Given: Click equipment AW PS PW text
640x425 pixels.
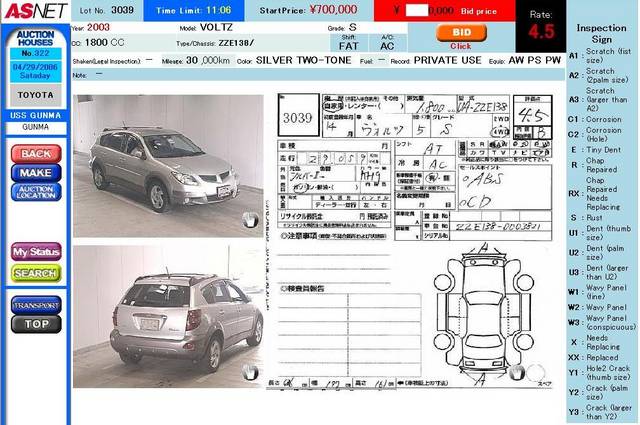Looking at the screenshot, I should coord(535,60).
